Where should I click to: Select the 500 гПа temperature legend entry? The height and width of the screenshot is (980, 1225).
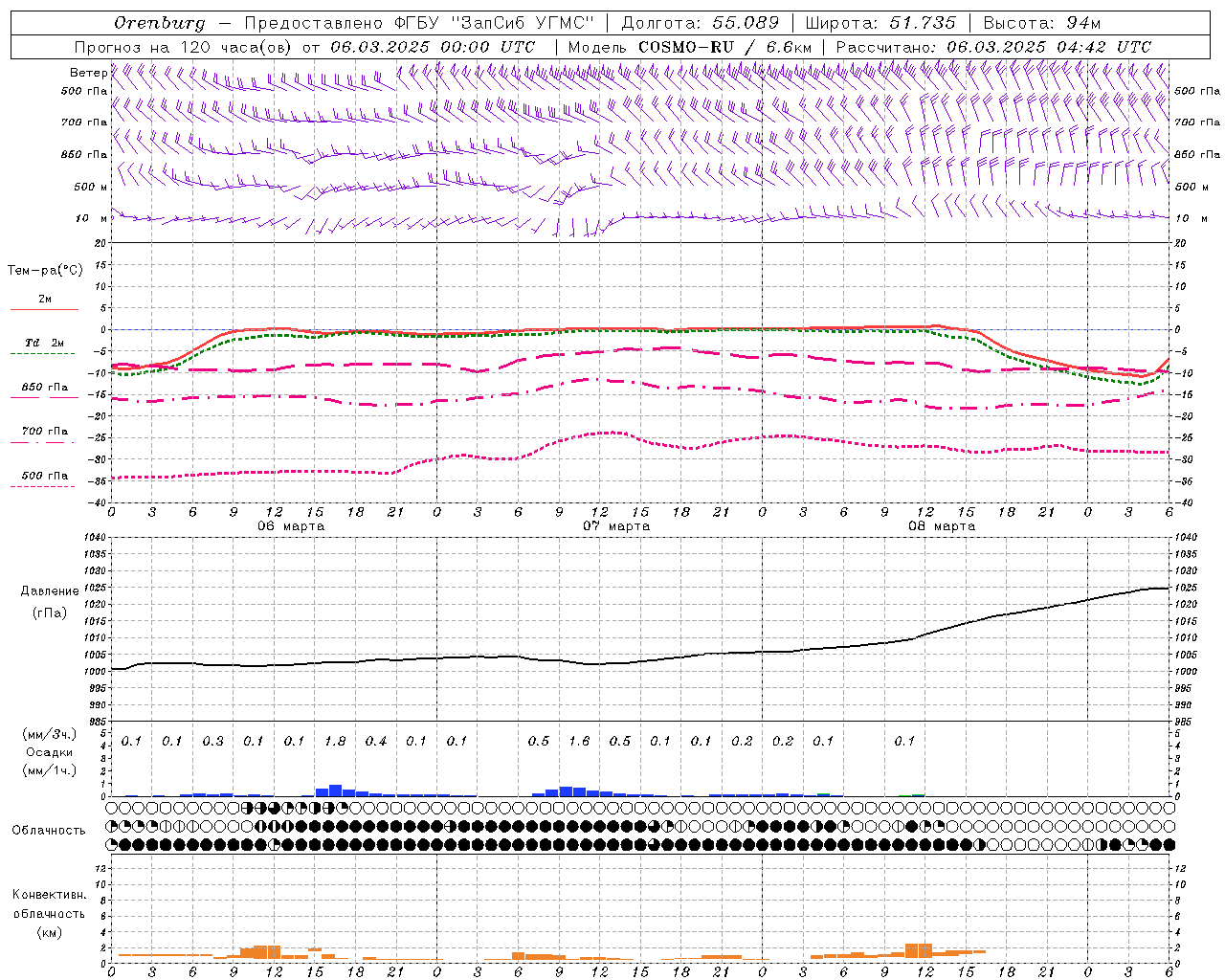pyautogui.click(x=44, y=476)
